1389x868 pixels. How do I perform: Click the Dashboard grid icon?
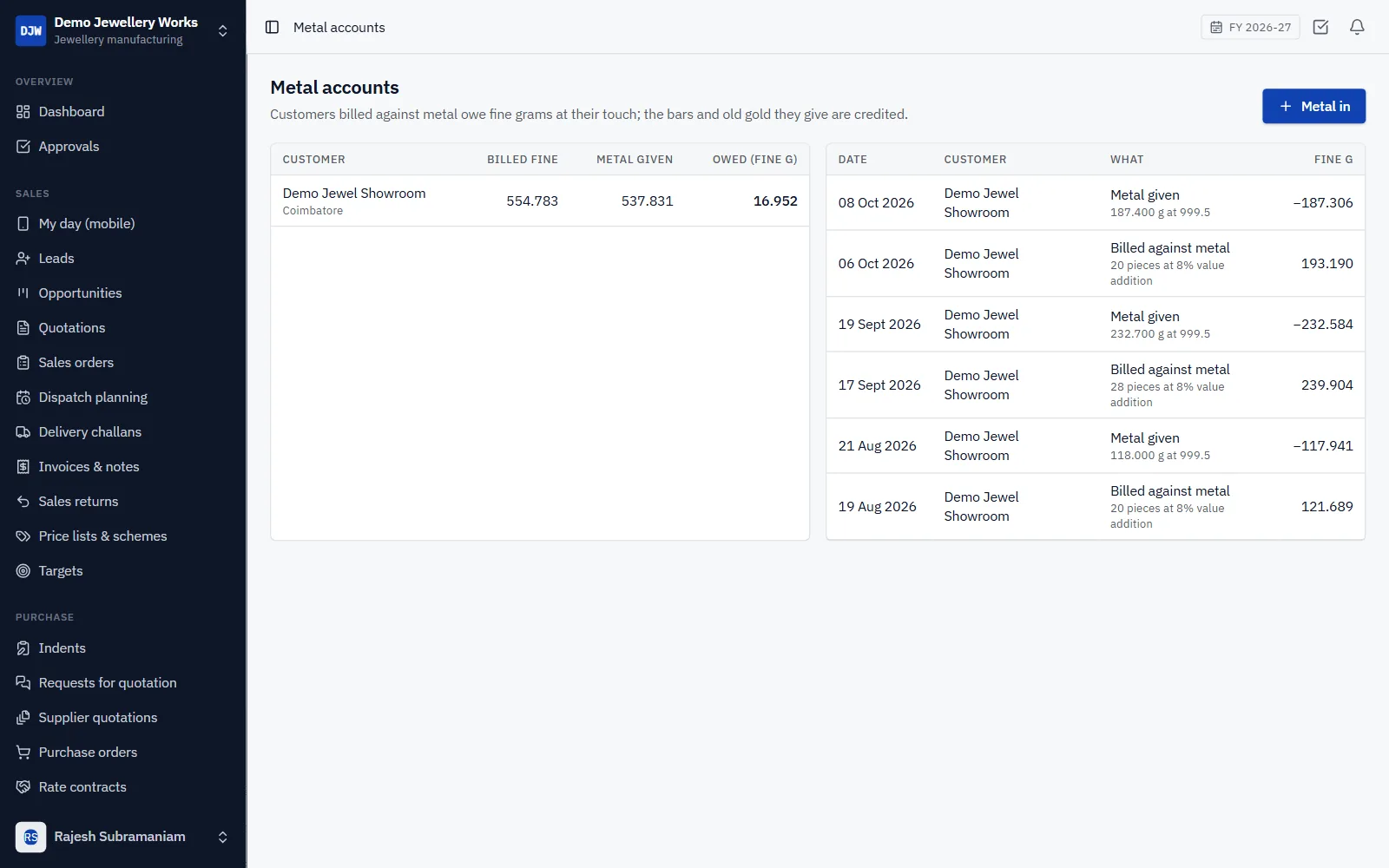pyautogui.click(x=23, y=112)
